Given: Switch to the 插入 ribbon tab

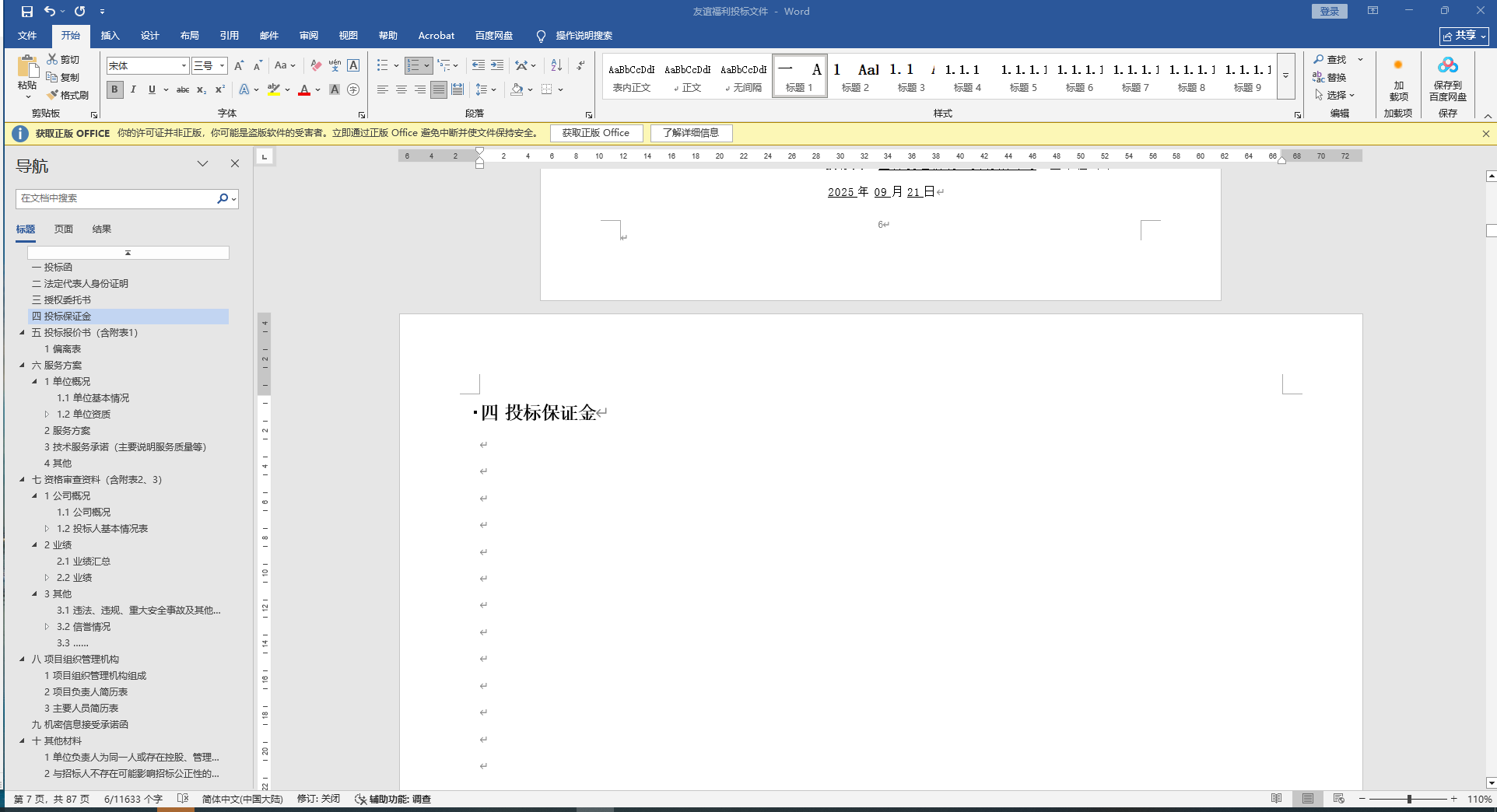Looking at the screenshot, I should pos(110,36).
